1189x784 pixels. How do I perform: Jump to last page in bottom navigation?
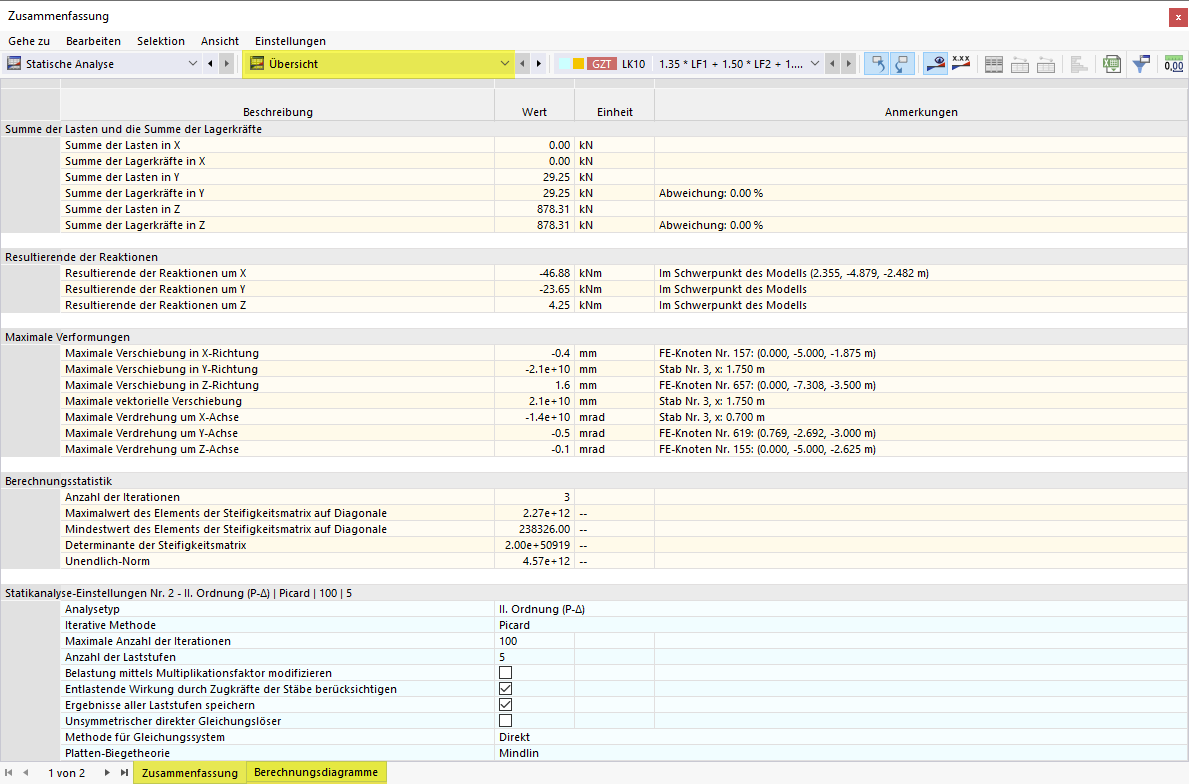click(x=124, y=773)
